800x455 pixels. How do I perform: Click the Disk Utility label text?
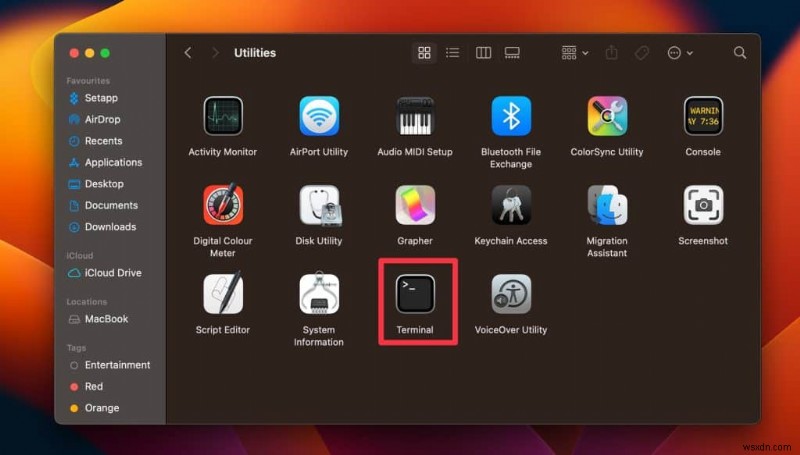(319, 241)
